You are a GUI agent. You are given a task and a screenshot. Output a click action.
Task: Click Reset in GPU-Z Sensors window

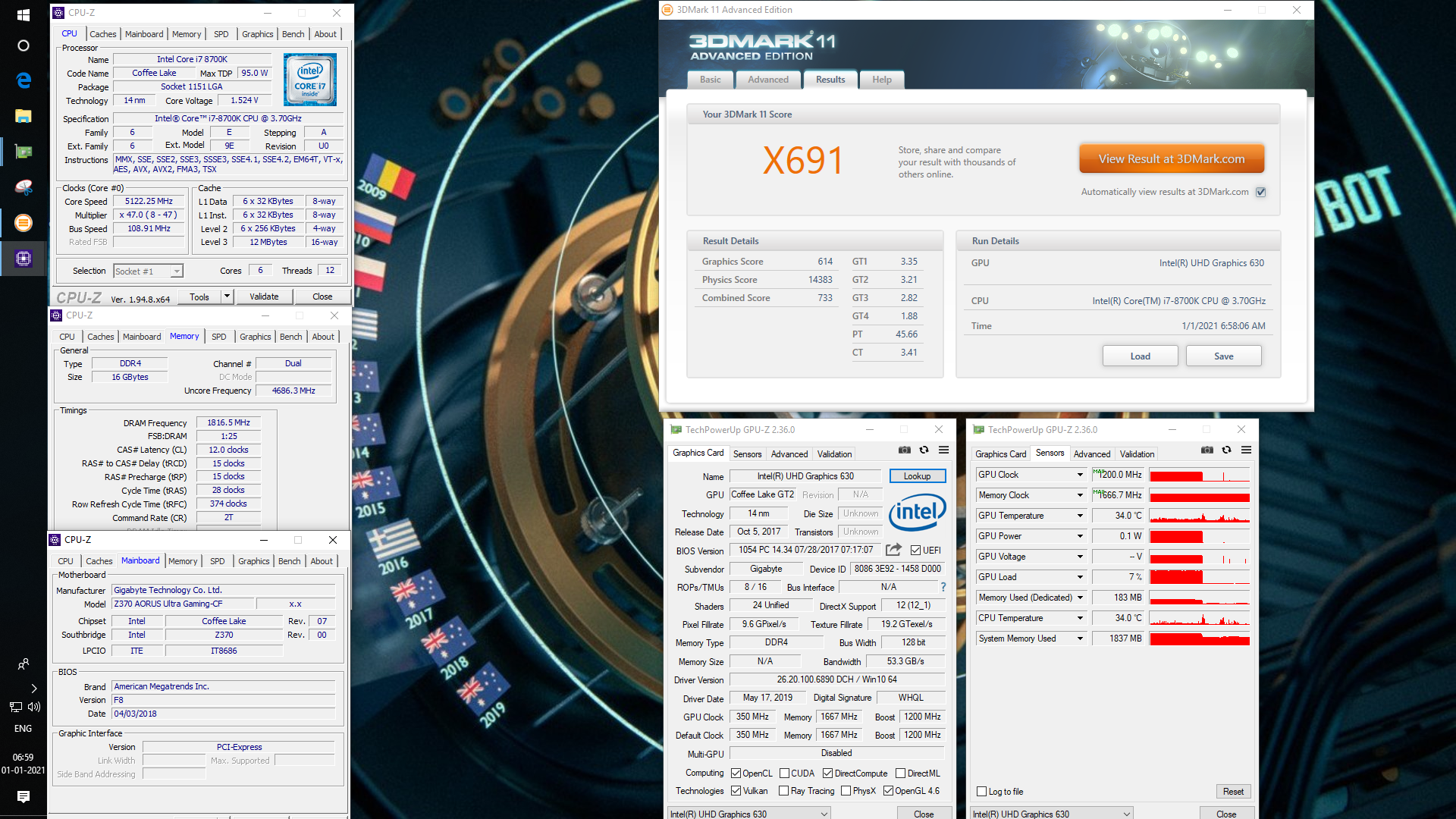pos(1233,792)
